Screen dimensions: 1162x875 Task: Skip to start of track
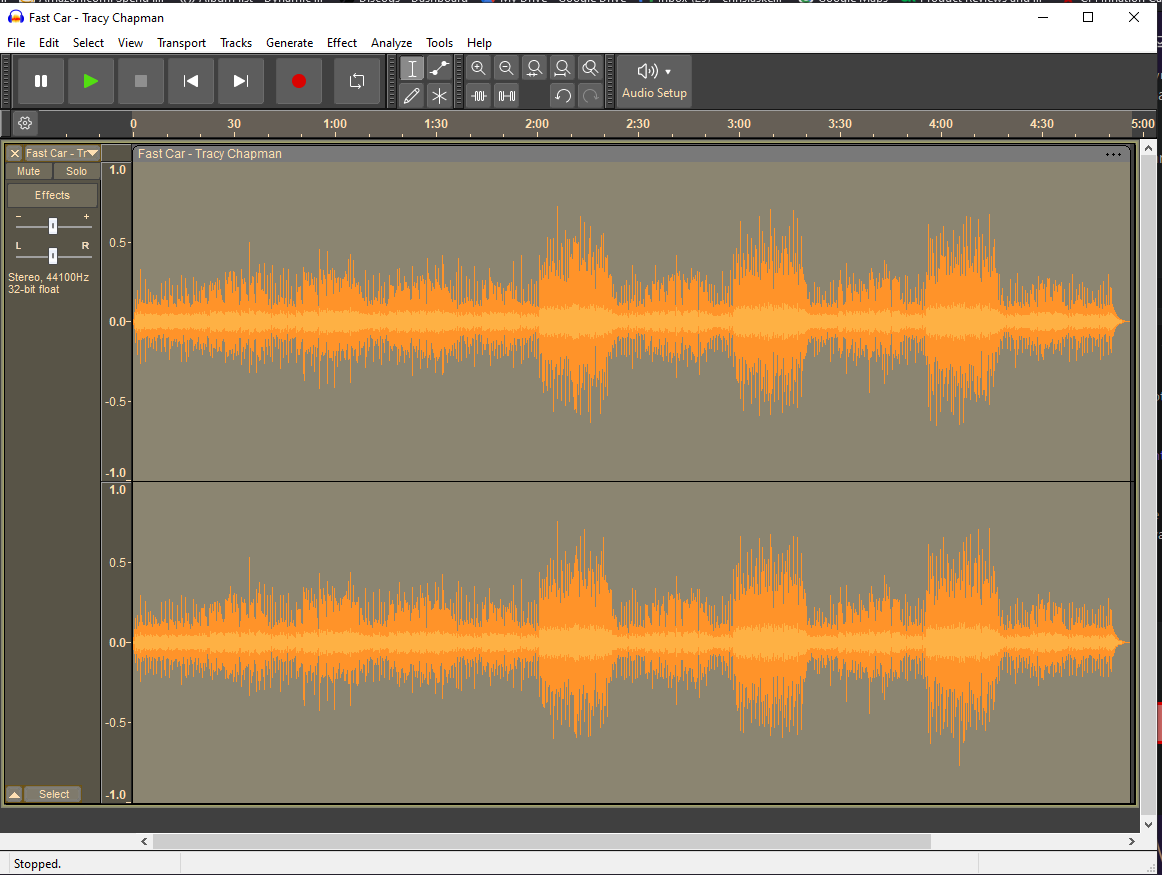pos(190,81)
